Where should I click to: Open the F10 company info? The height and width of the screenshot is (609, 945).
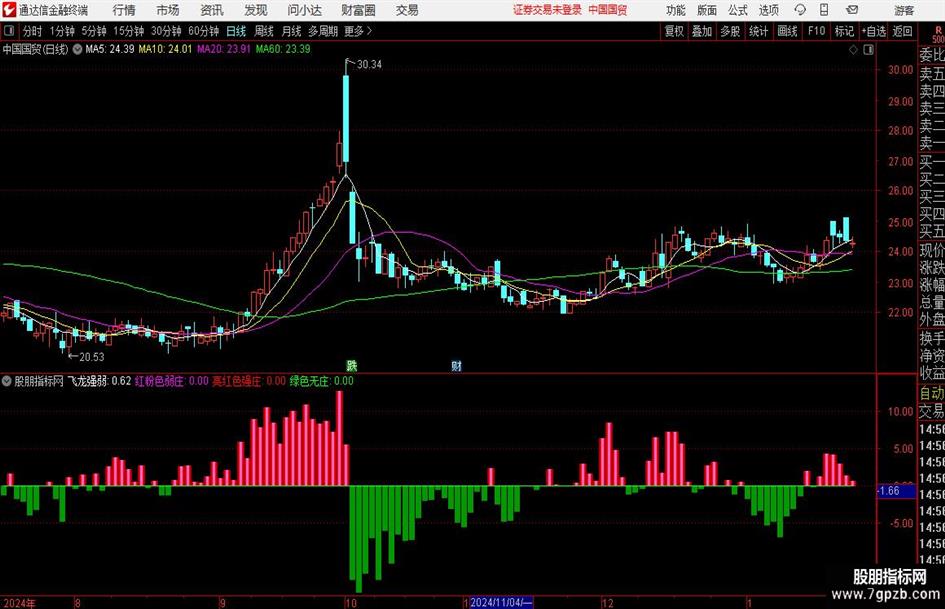(x=817, y=31)
